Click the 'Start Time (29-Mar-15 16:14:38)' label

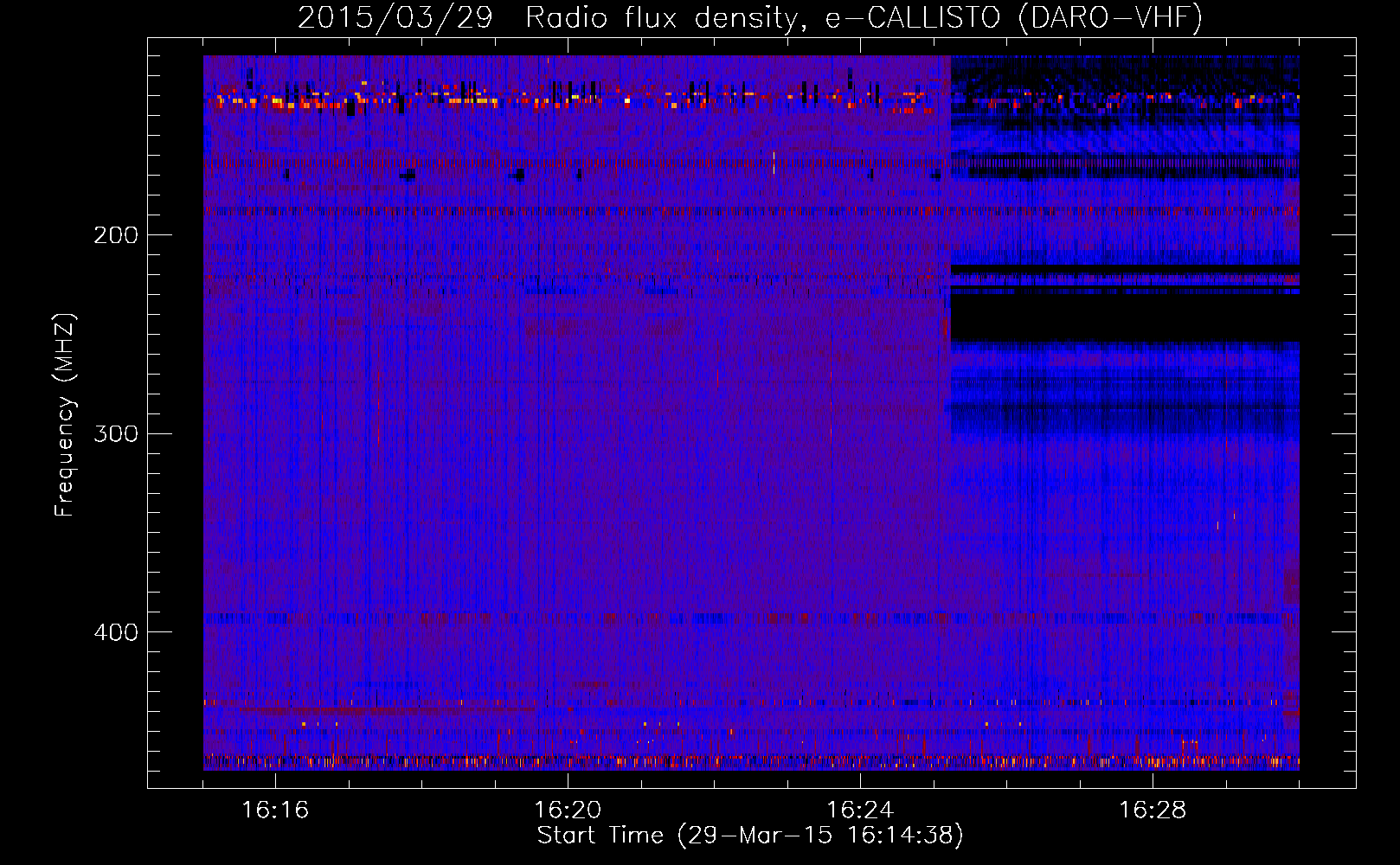[x=750, y=836]
